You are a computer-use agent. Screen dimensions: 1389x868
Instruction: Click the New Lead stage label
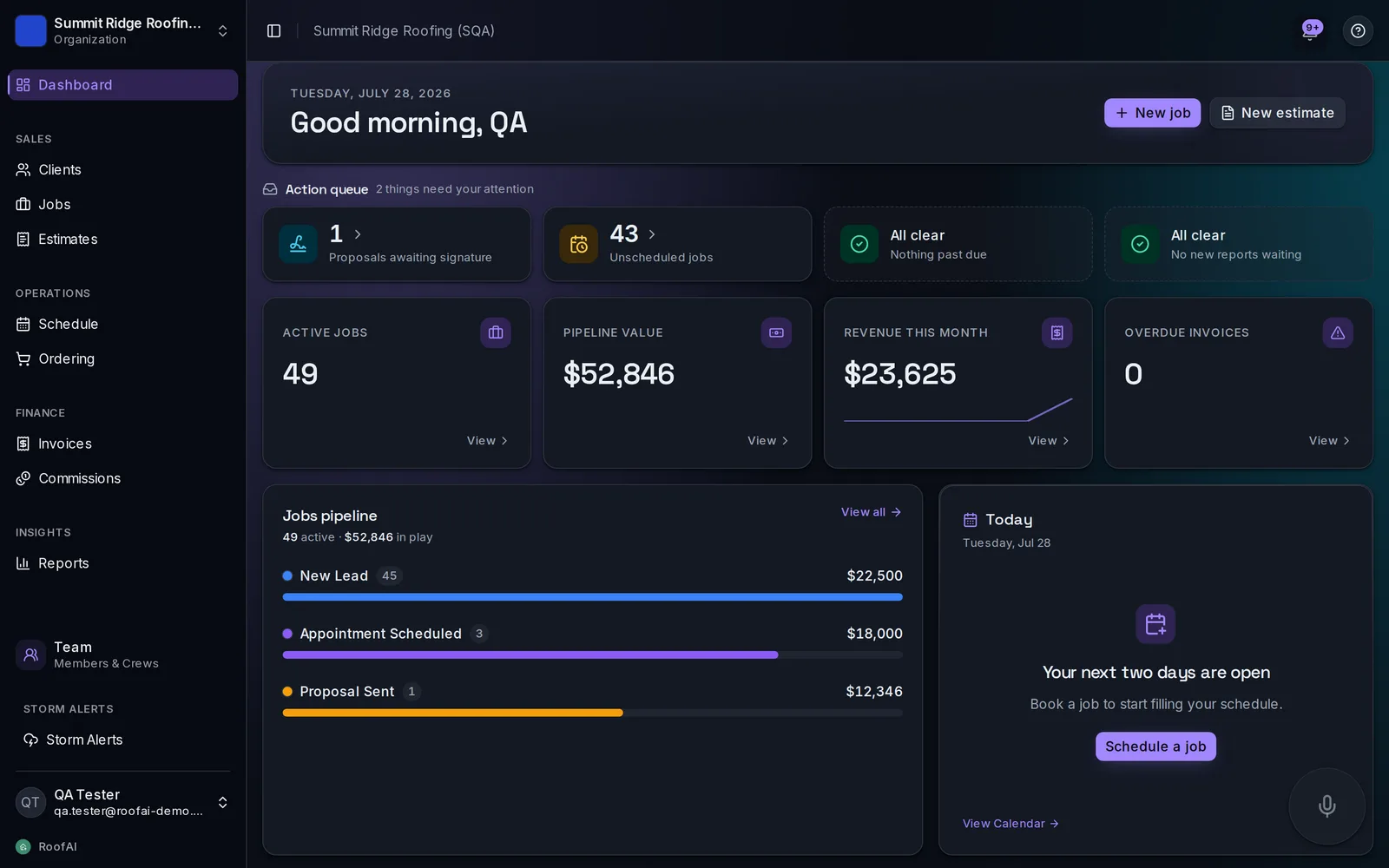click(x=333, y=575)
